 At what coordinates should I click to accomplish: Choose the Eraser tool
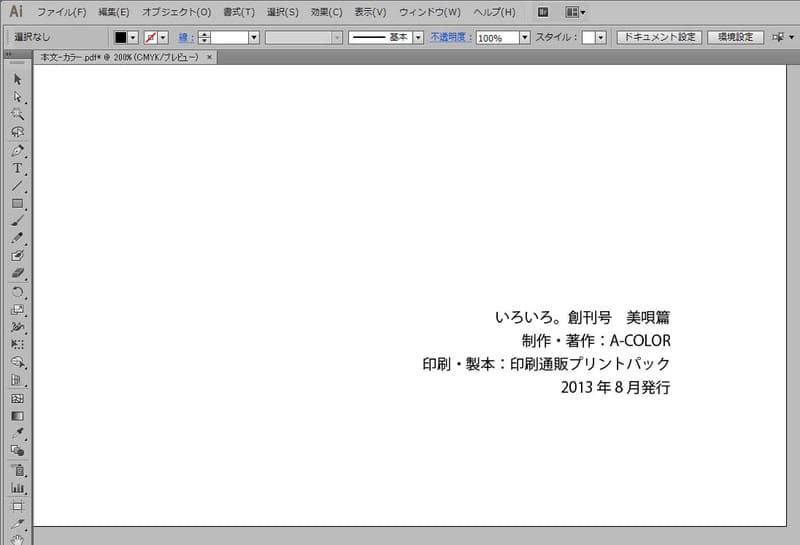pos(17,273)
